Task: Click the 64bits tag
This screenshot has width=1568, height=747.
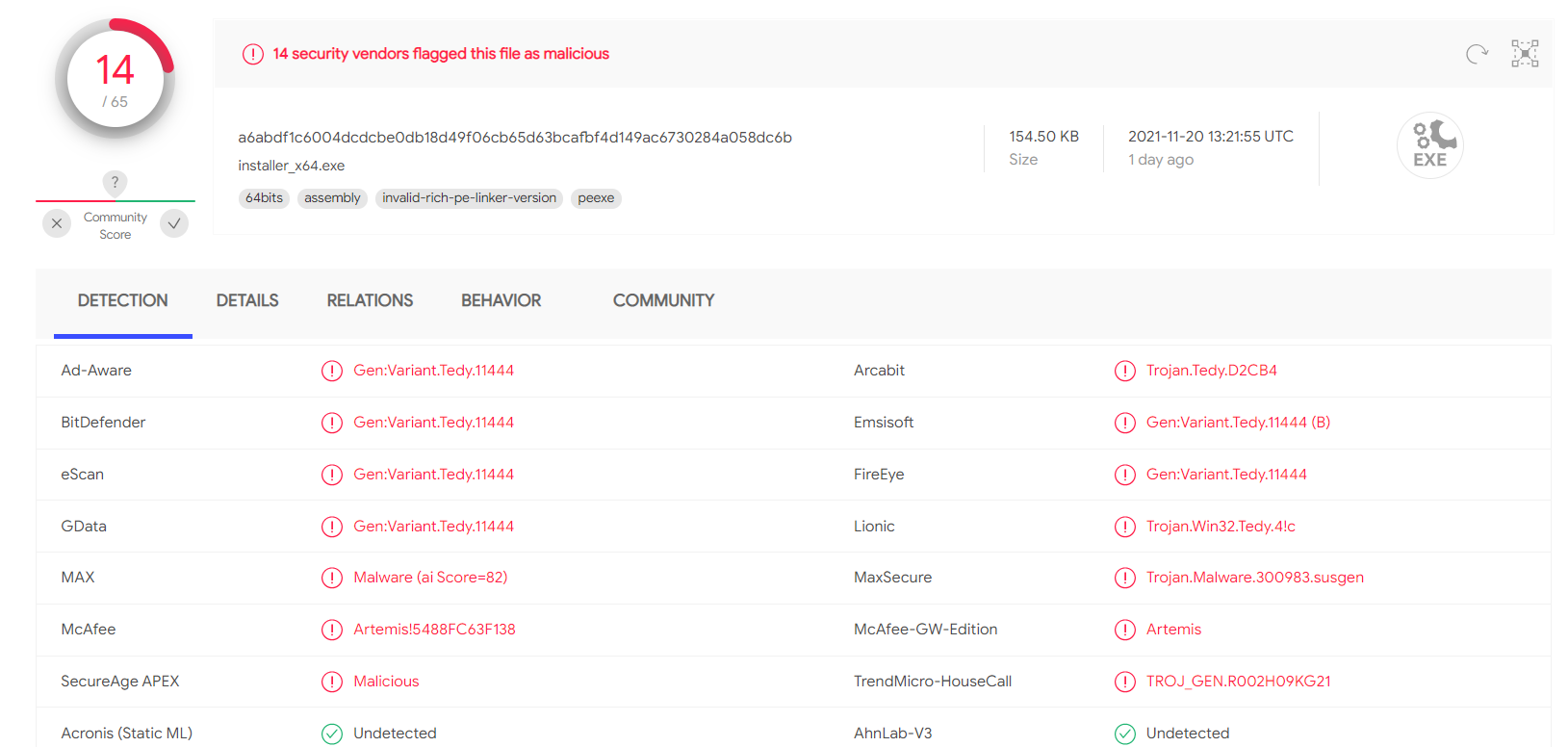Action: [x=264, y=198]
